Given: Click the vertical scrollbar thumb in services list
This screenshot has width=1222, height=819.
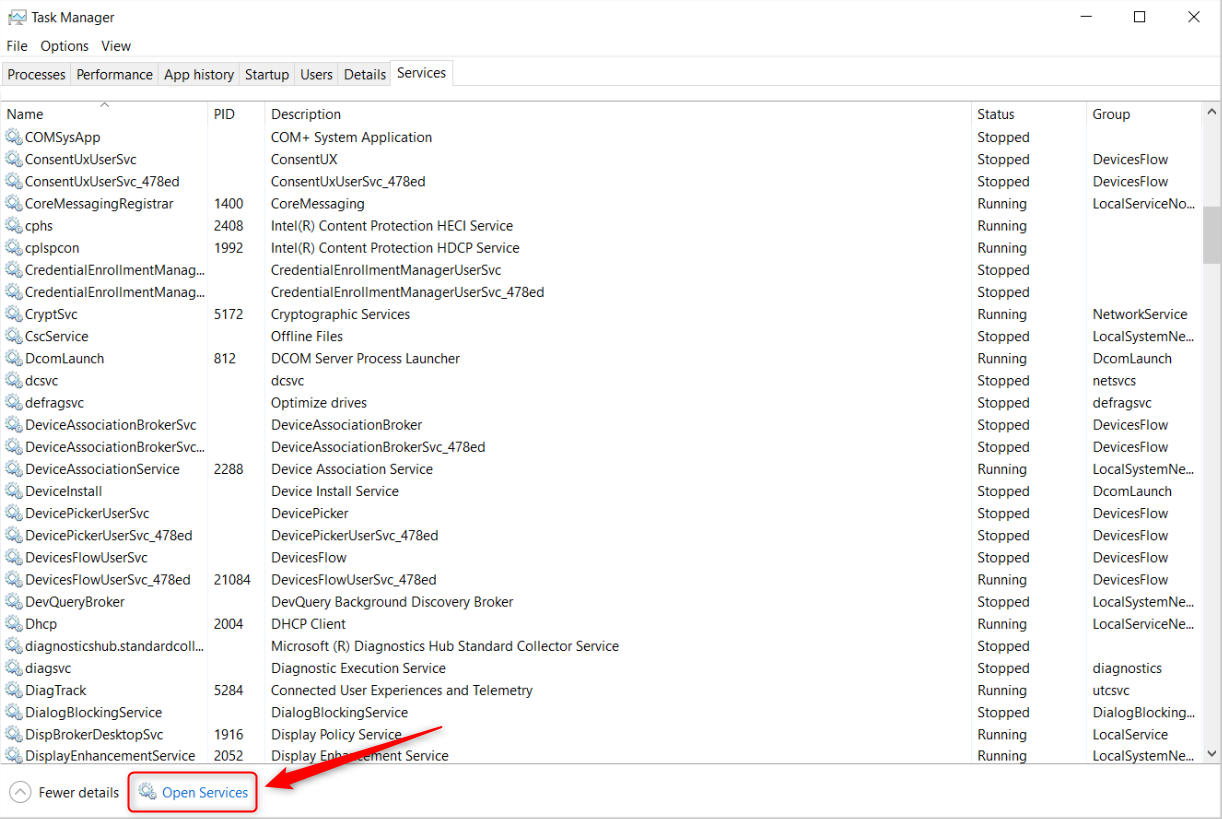Looking at the screenshot, I should coord(1212,234).
